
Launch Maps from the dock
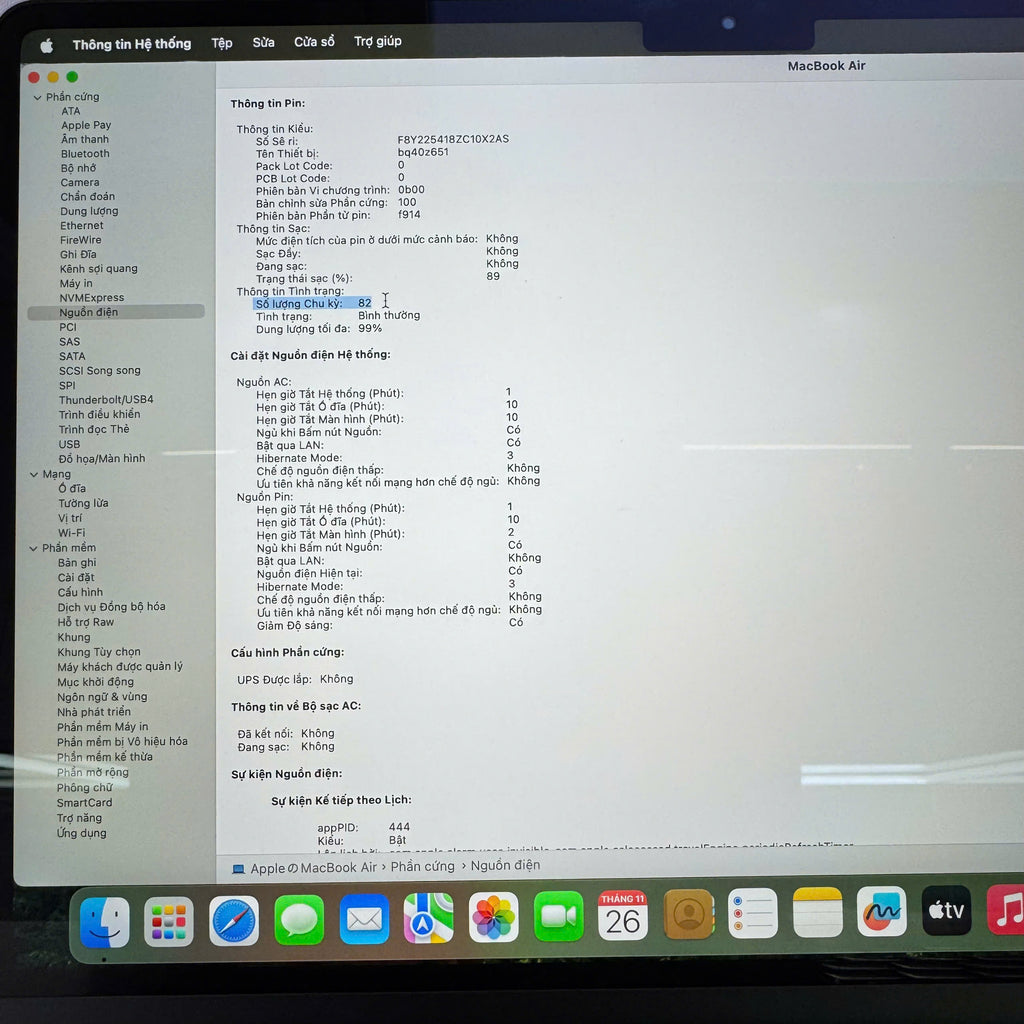(429, 918)
